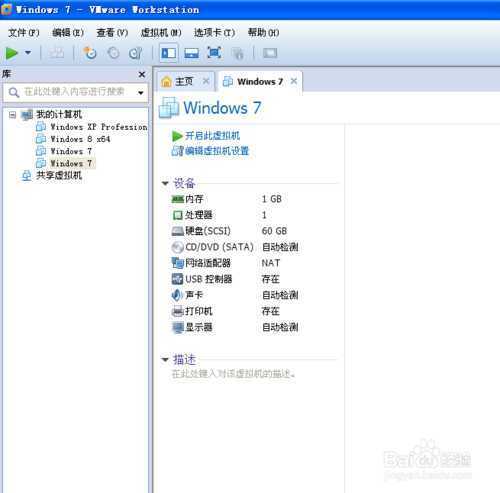Click the 主页 tab home icon
The height and width of the screenshot is (493, 500).
(x=166, y=81)
